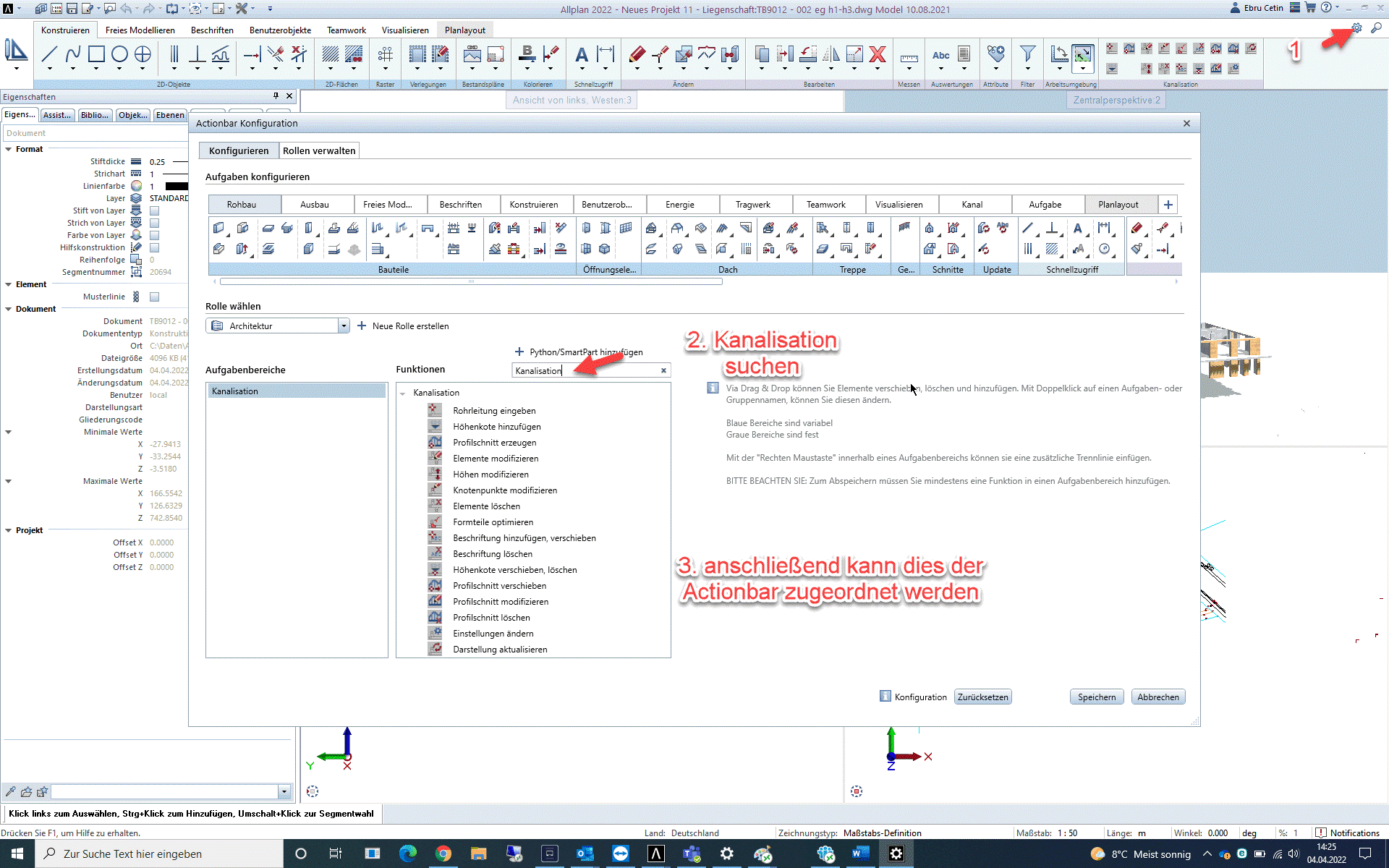Click the Zurücksetzen button

tap(982, 697)
